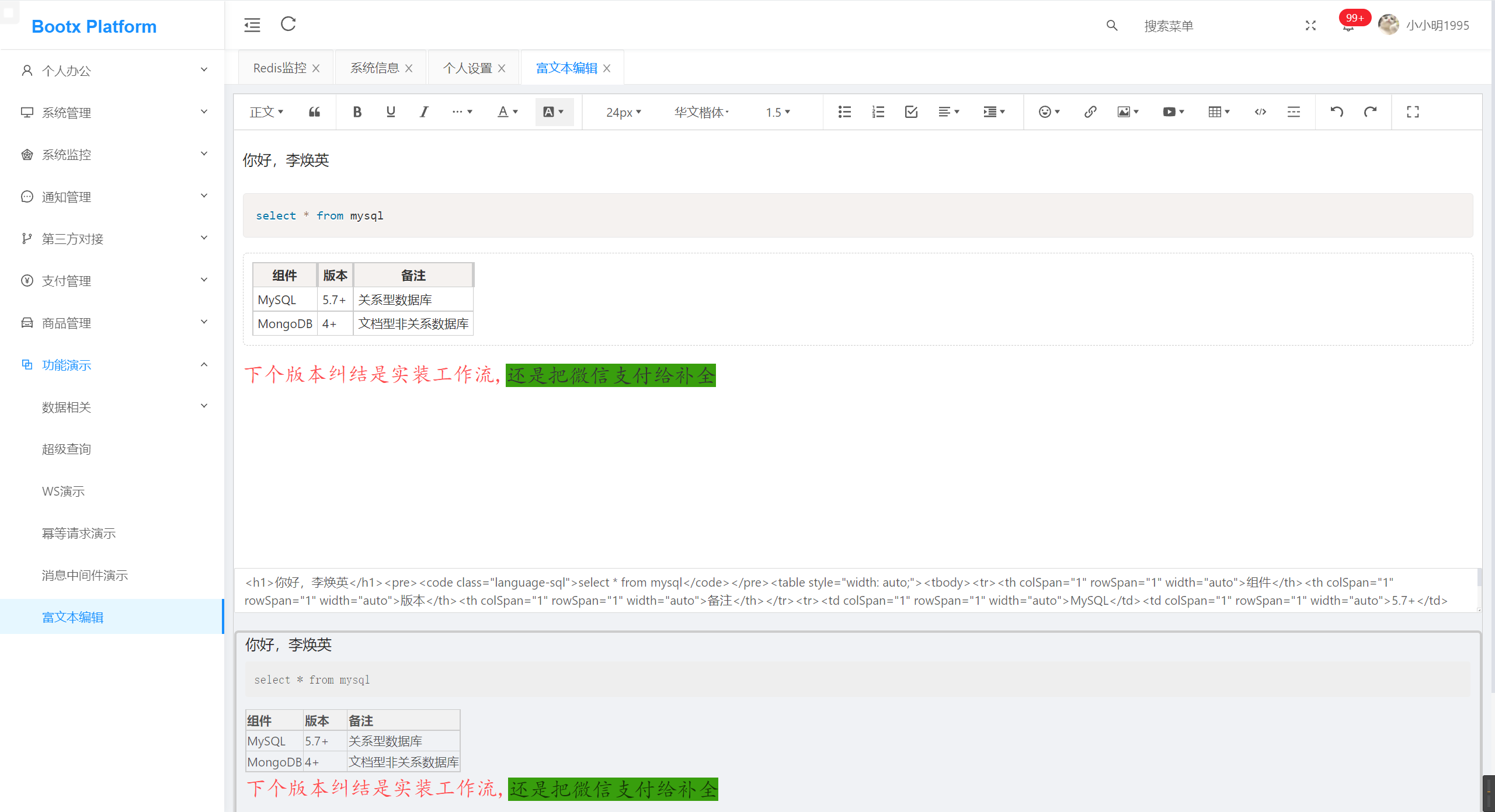1495x812 pixels.
Task: Click the refresh icon in top bar
Action: [288, 25]
